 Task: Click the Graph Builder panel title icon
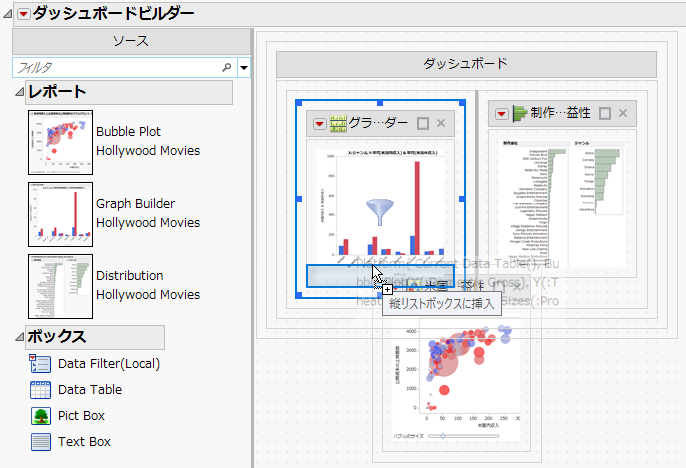click(338, 124)
